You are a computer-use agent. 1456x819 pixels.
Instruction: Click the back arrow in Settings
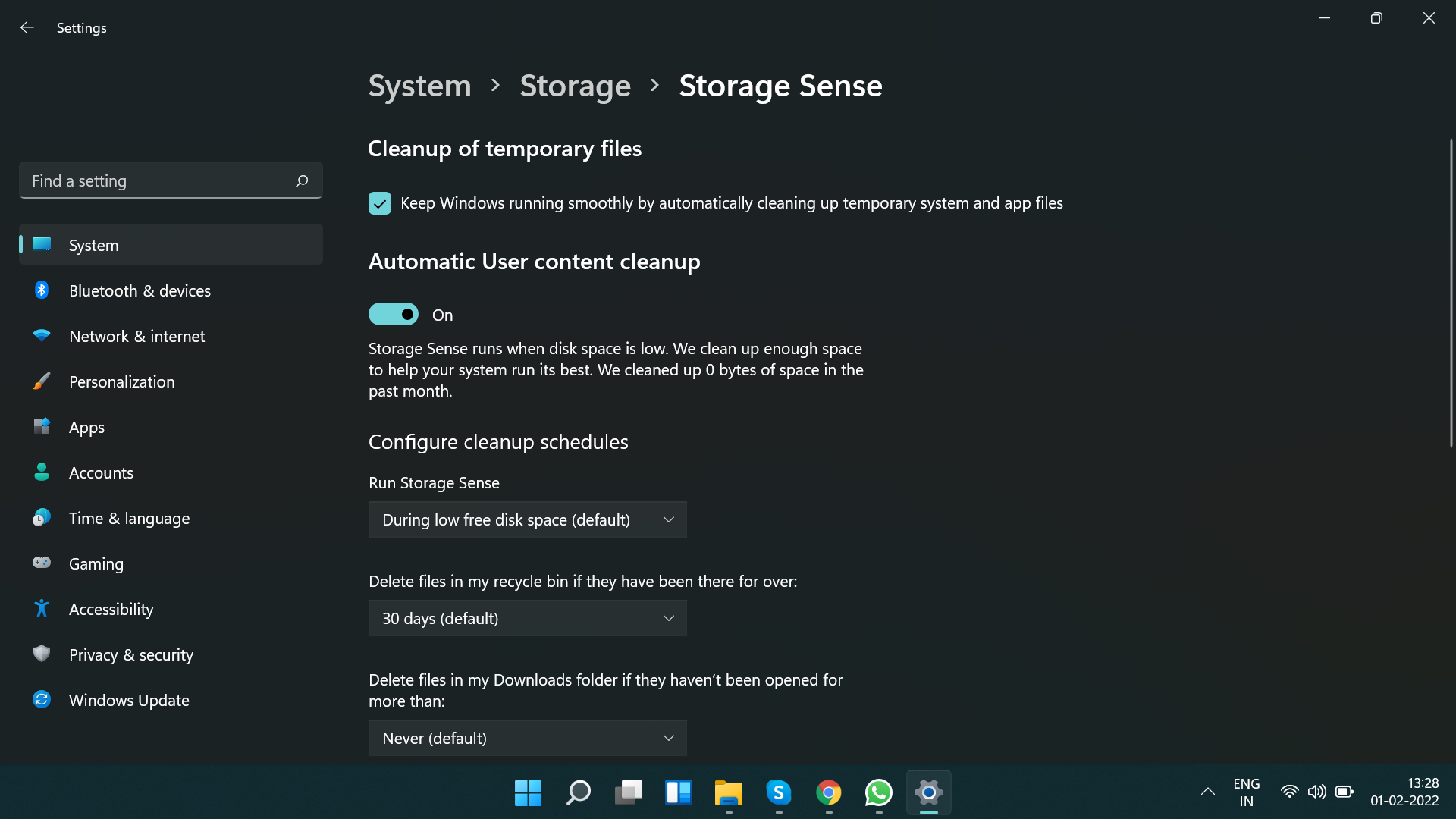tap(27, 28)
